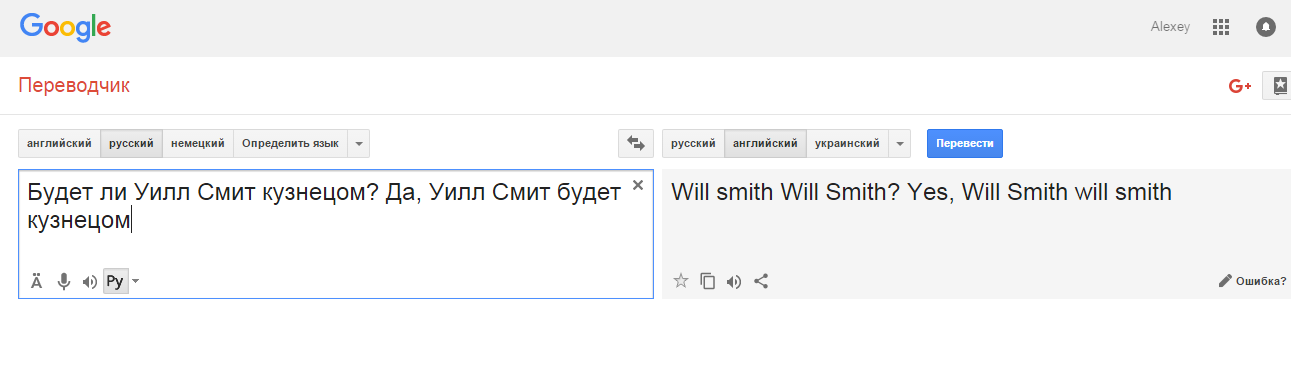This screenshot has height=374, width=1291.
Task: Listen to the English translation
Action: 734,281
